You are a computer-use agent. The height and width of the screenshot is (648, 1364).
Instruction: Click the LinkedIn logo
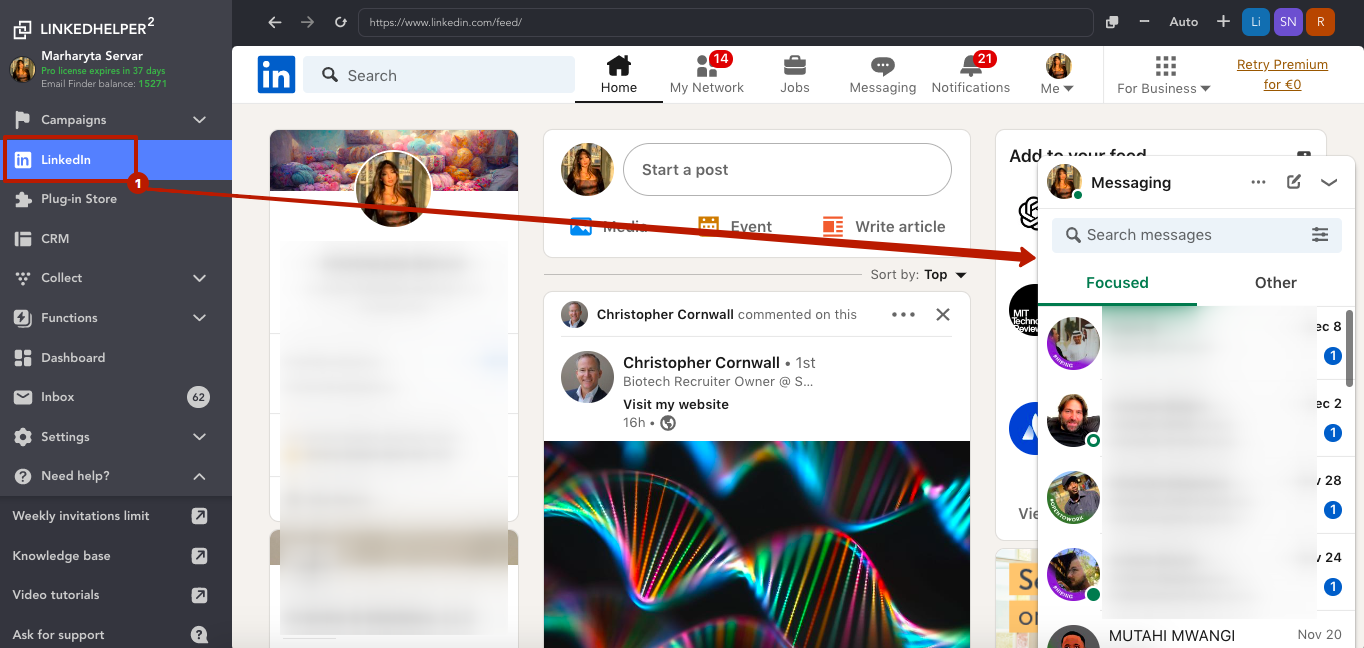pyautogui.click(x=276, y=74)
